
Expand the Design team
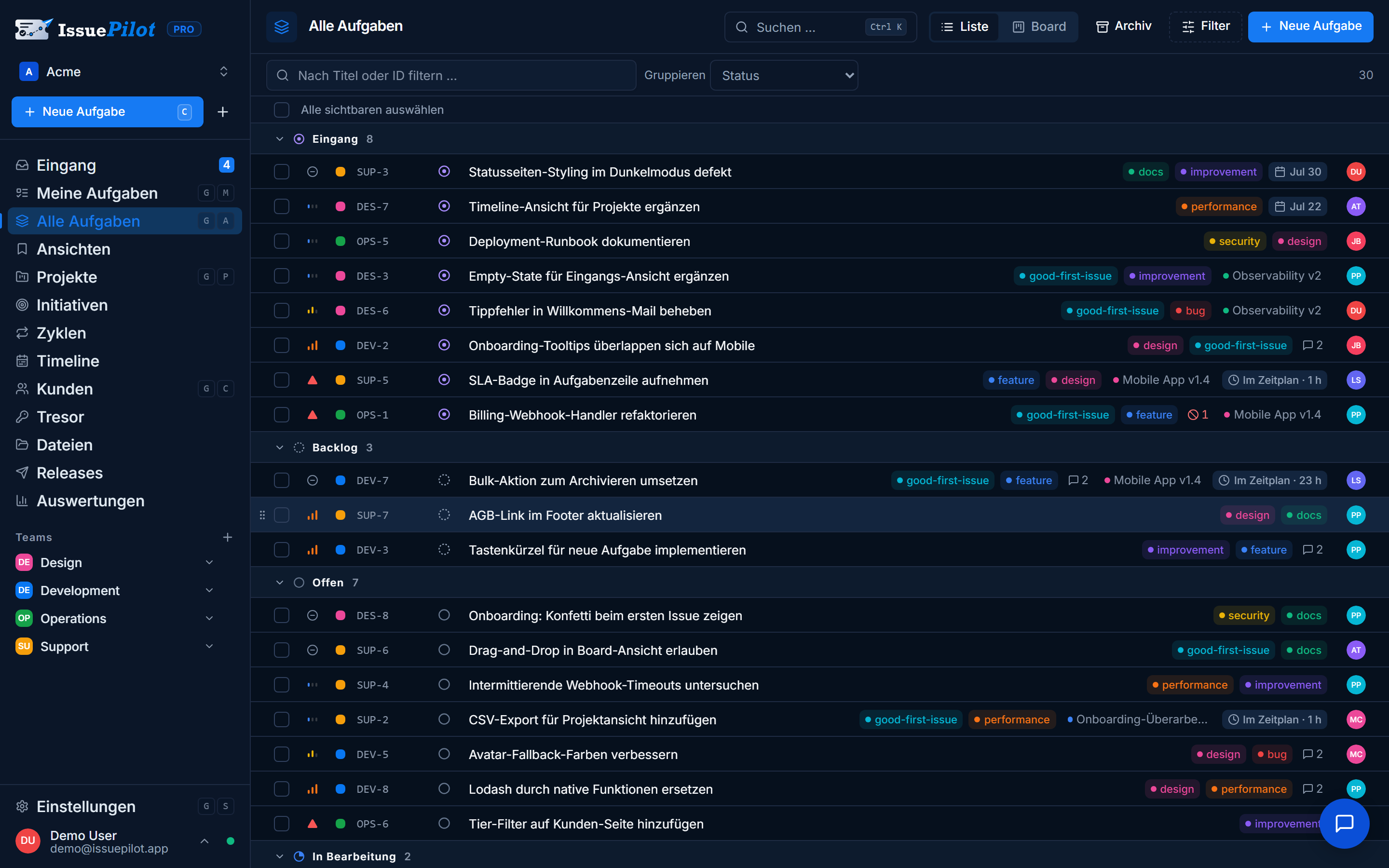pyautogui.click(x=209, y=562)
